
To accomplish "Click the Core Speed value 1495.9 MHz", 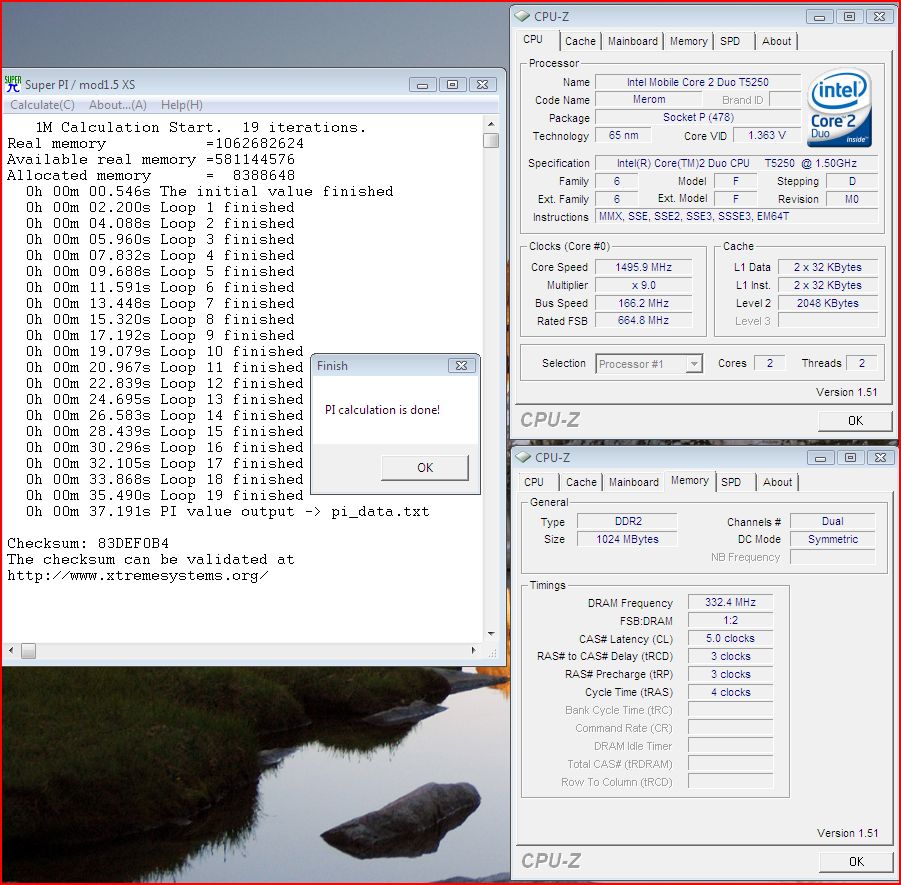I will click(643, 267).
